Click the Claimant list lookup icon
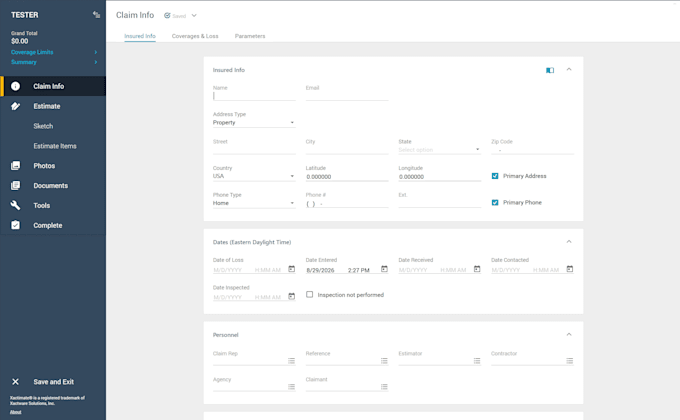Screen dimensions: 680x420 384,387
